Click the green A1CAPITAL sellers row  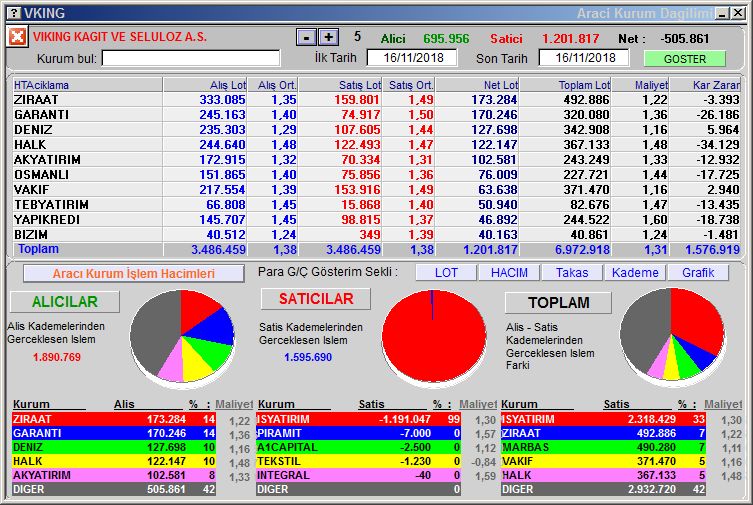click(x=359, y=447)
